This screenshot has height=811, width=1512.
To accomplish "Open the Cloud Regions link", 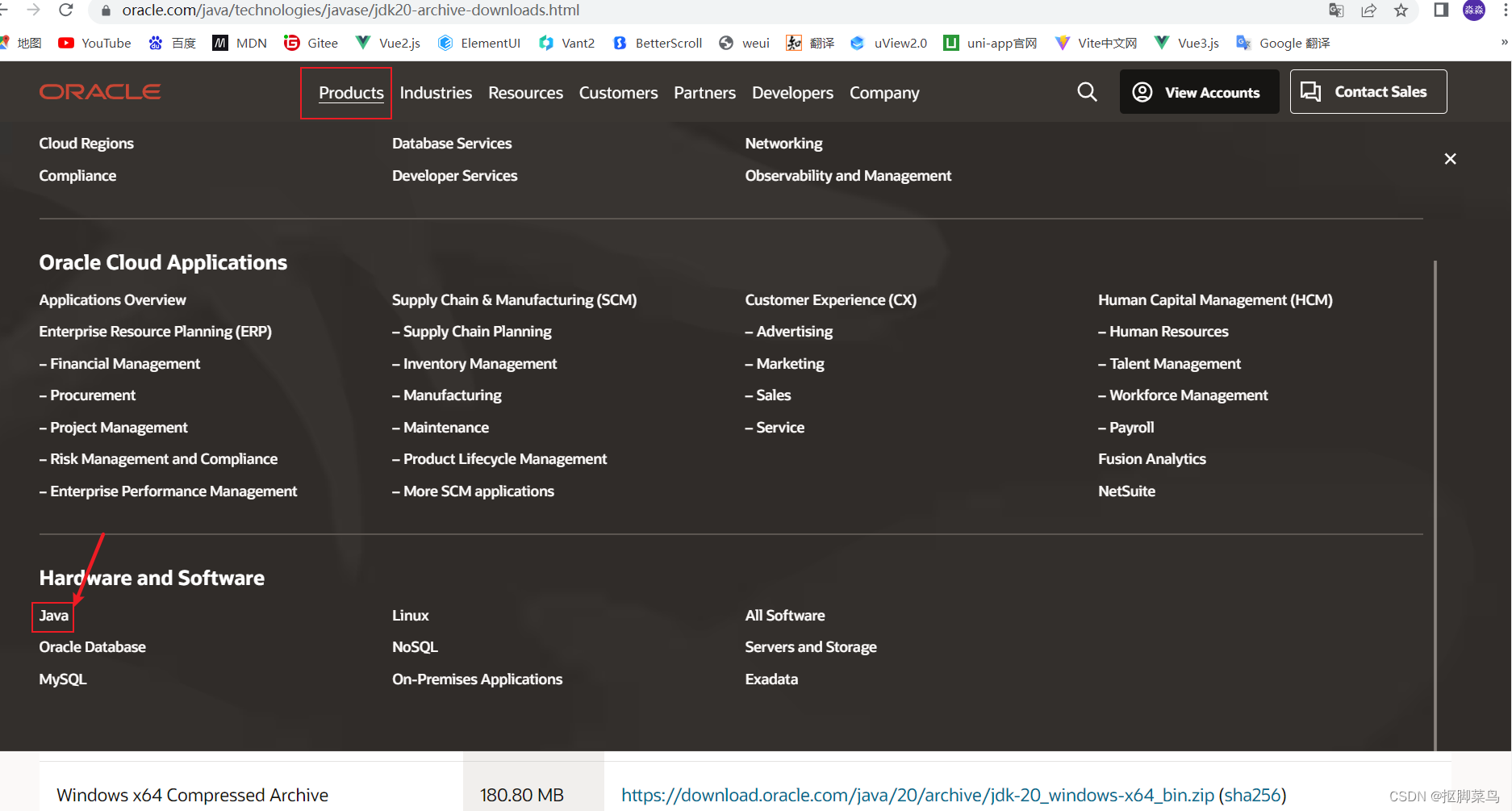I will pyautogui.click(x=86, y=144).
